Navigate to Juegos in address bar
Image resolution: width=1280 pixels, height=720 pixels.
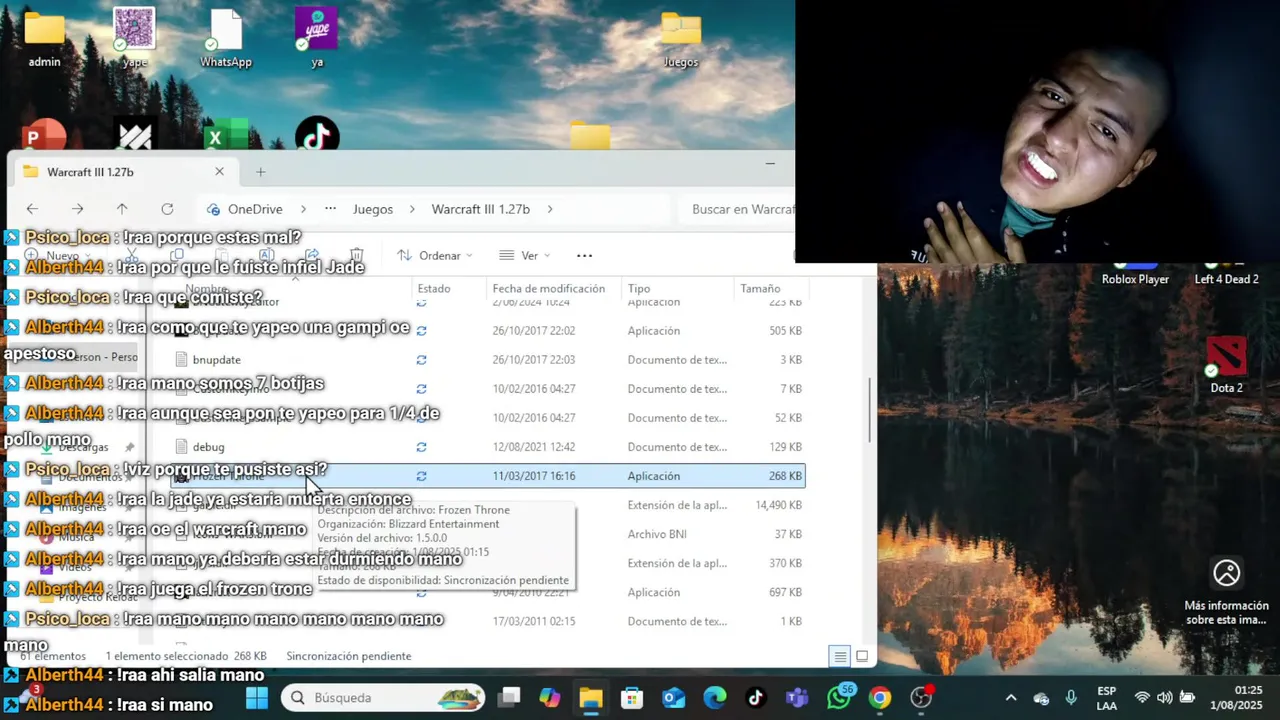pos(373,209)
